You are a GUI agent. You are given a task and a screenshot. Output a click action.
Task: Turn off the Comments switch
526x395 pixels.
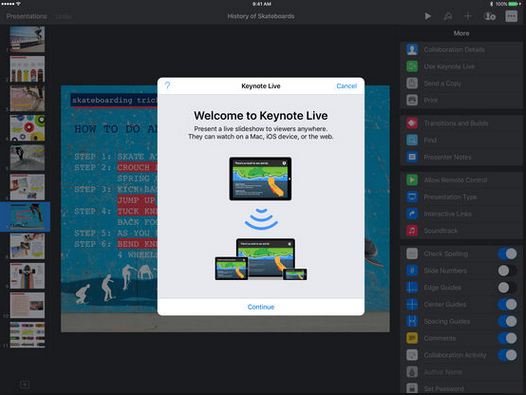507,338
